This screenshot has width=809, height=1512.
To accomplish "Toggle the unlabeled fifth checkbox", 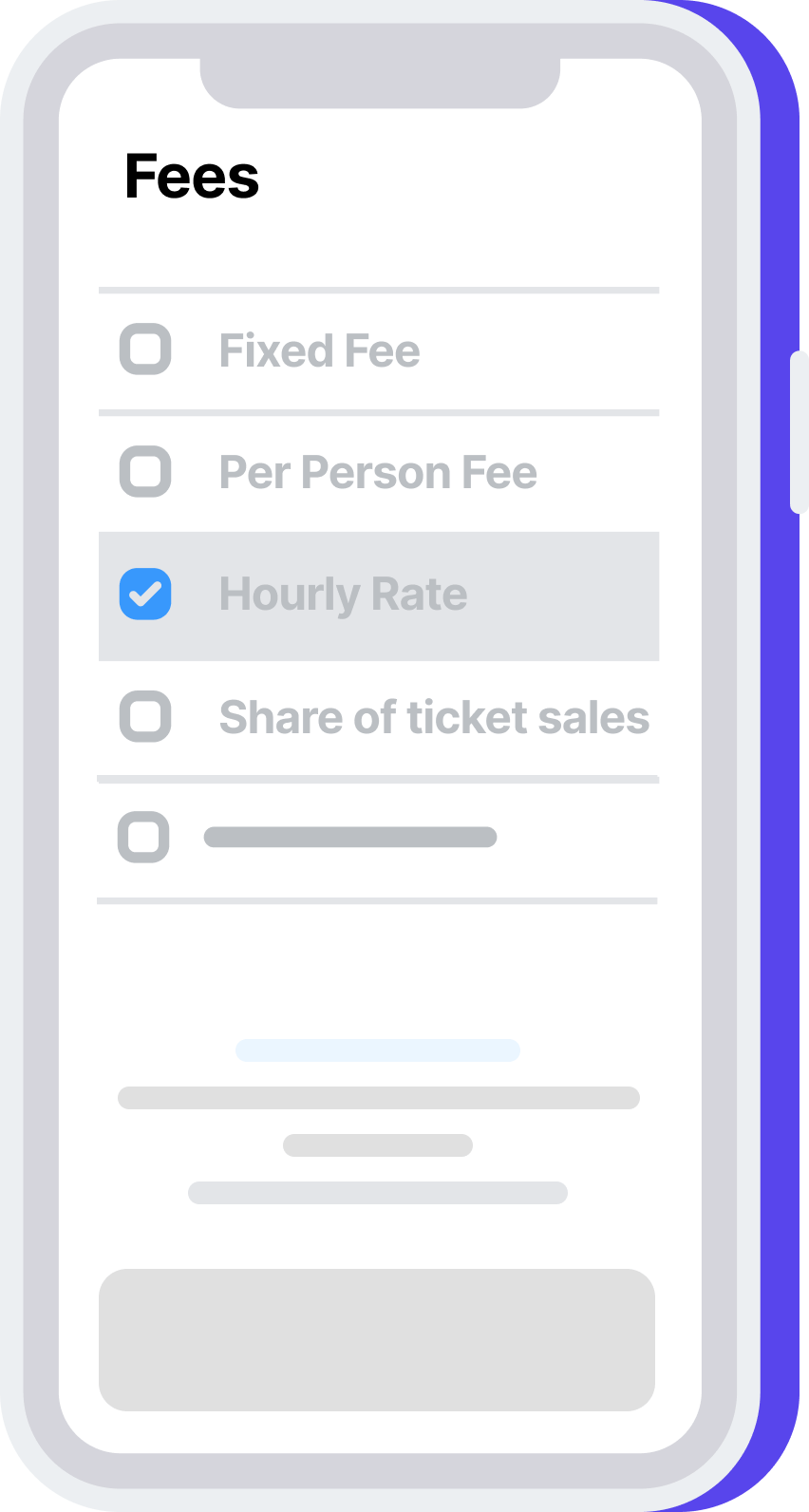I will click(x=143, y=837).
